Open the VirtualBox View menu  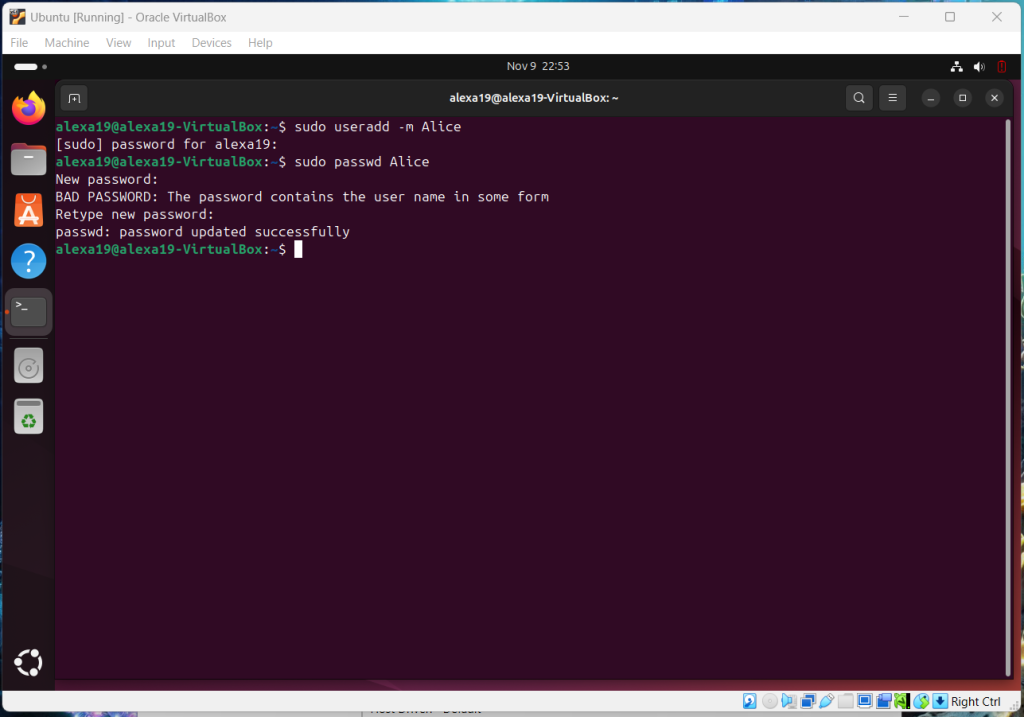(x=119, y=43)
